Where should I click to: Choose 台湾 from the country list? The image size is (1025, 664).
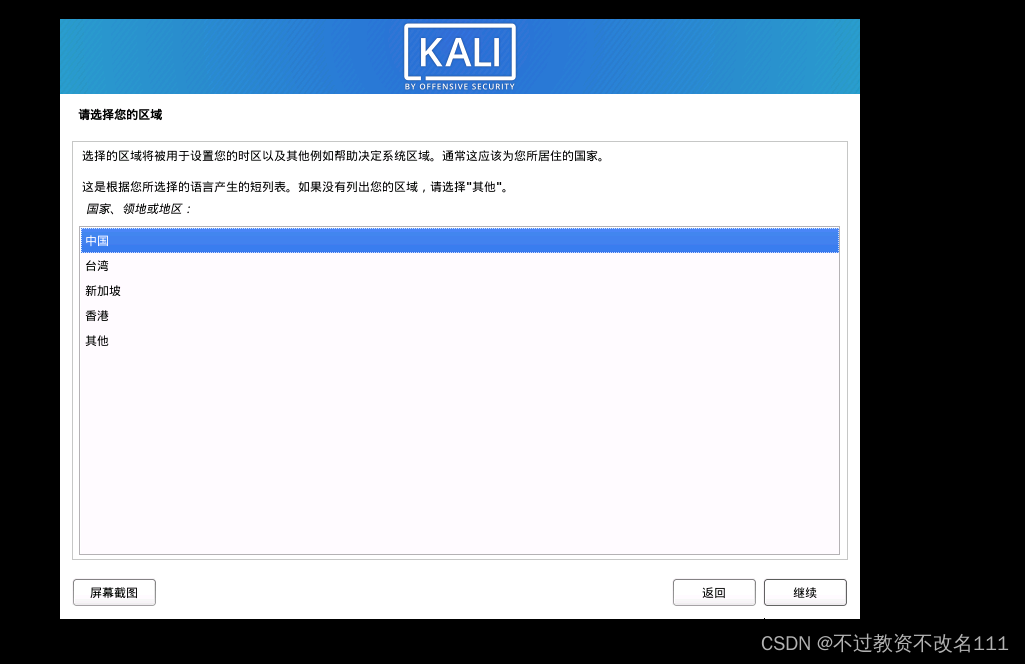(x=460, y=265)
